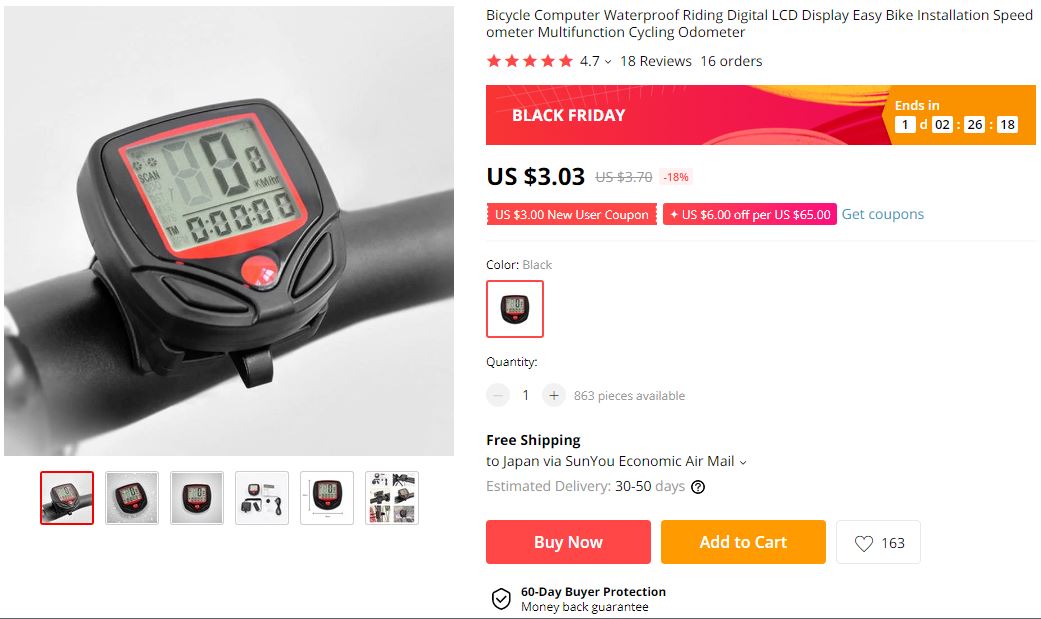Select the first thumbnail of computer on handlebar
Viewport: 1041px width, 619px height.
pyautogui.click(x=67, y=498)
